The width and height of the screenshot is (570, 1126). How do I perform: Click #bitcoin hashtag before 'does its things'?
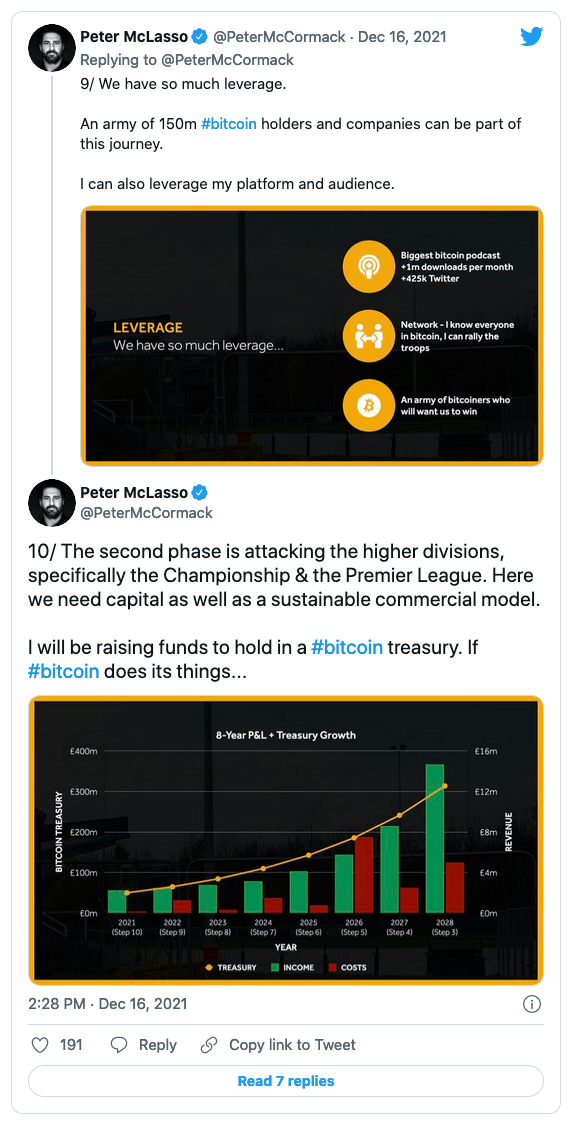point(64,674)
